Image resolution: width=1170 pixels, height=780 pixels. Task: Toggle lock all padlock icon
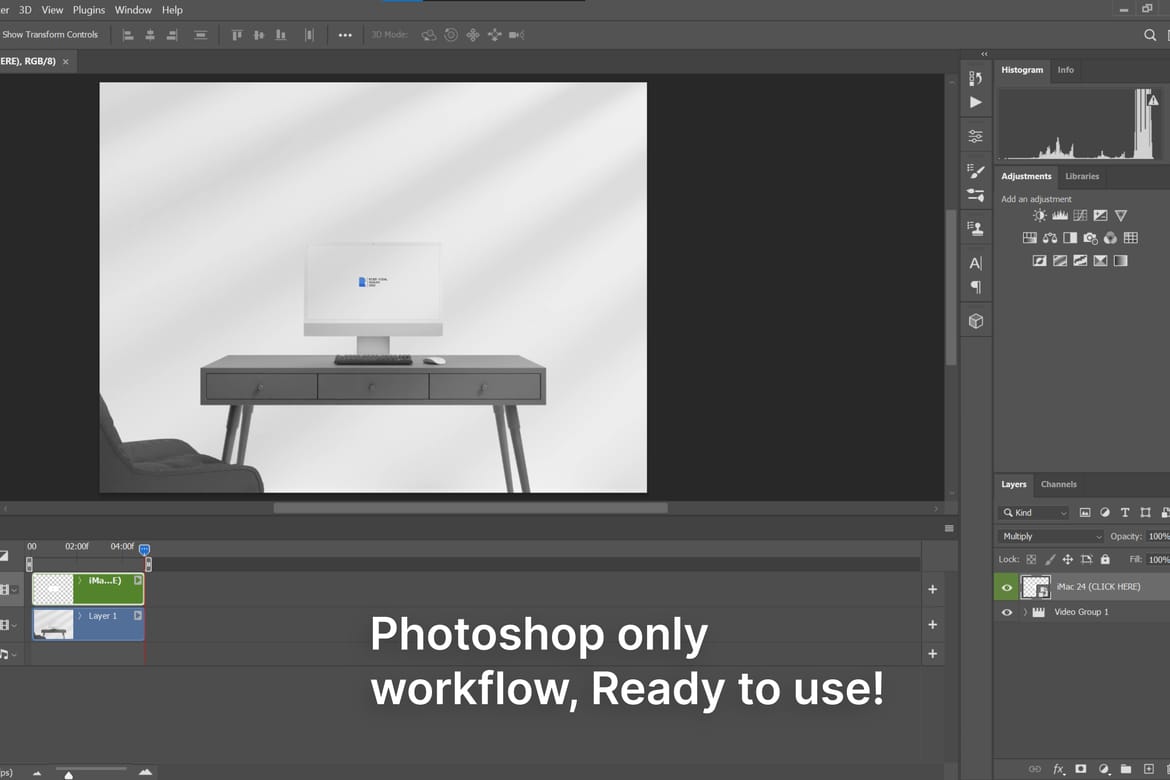click(1105, 559)
